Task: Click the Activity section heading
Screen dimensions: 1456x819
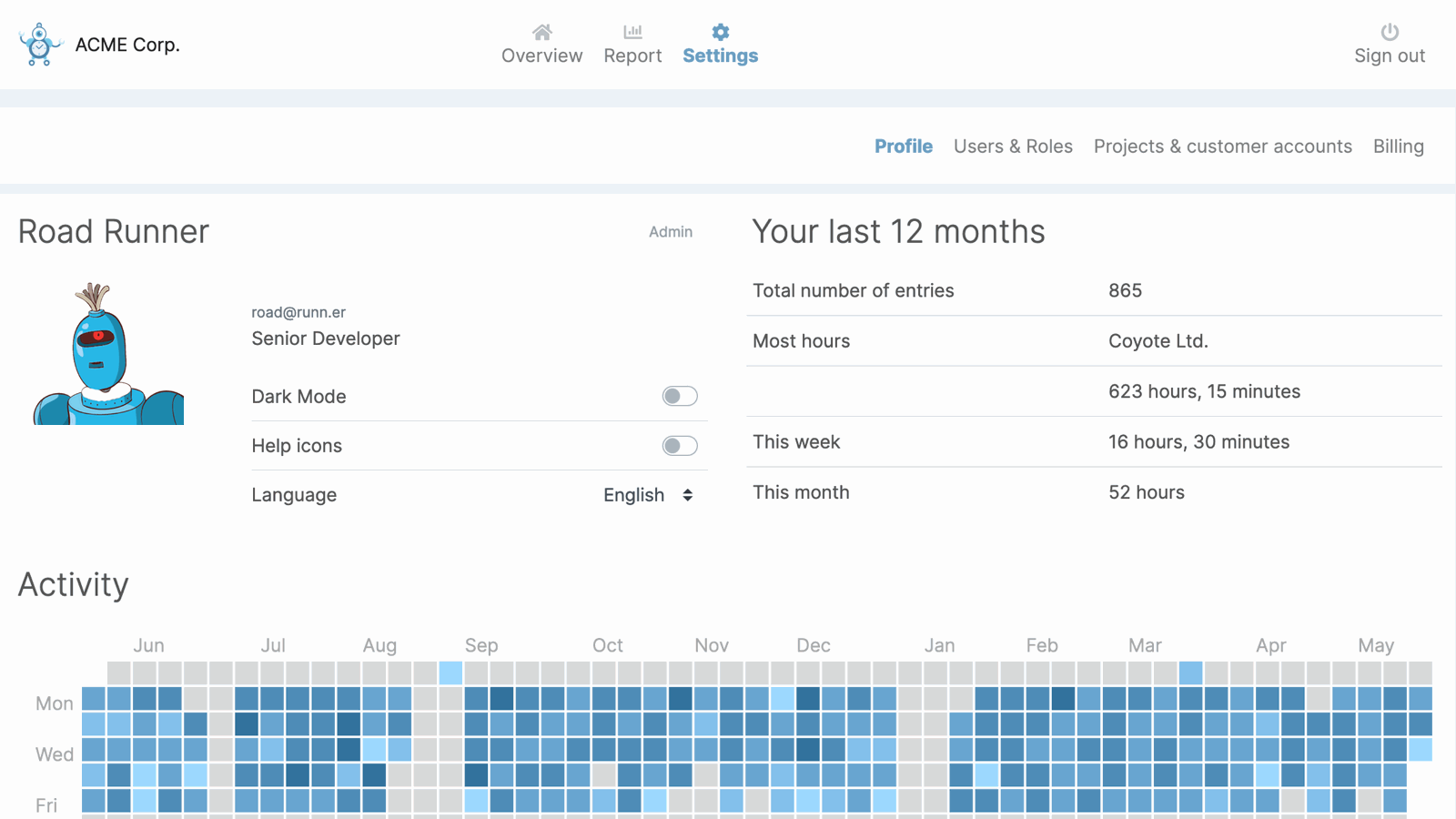Action: point(74,584)
